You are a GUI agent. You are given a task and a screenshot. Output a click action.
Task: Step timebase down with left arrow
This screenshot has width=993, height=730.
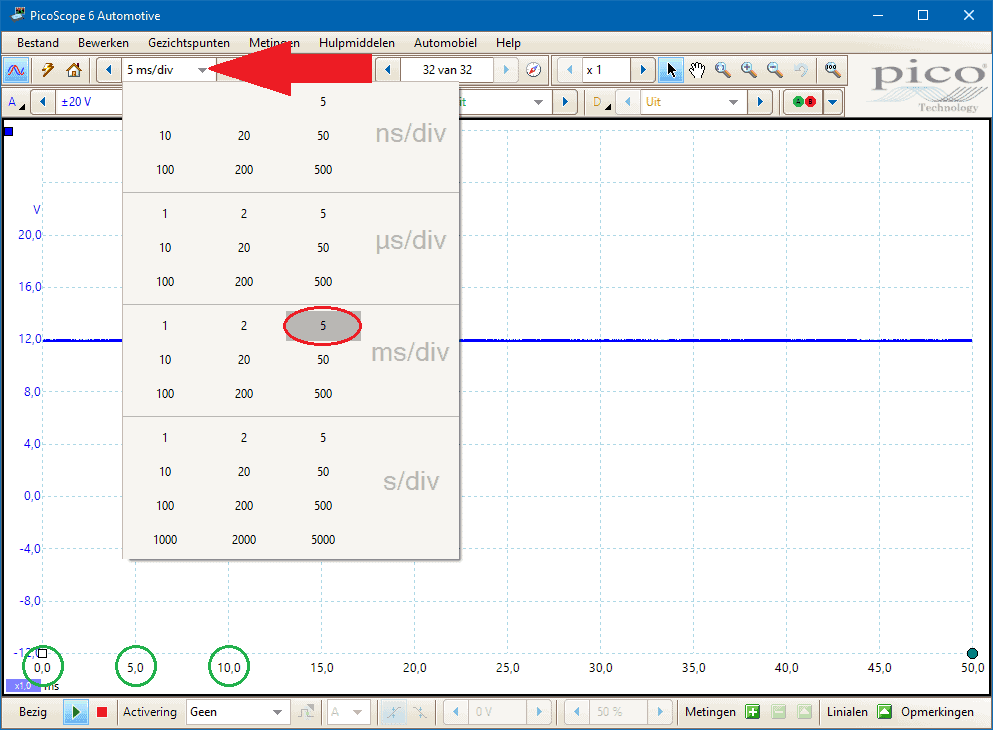(x=109, y=70)
